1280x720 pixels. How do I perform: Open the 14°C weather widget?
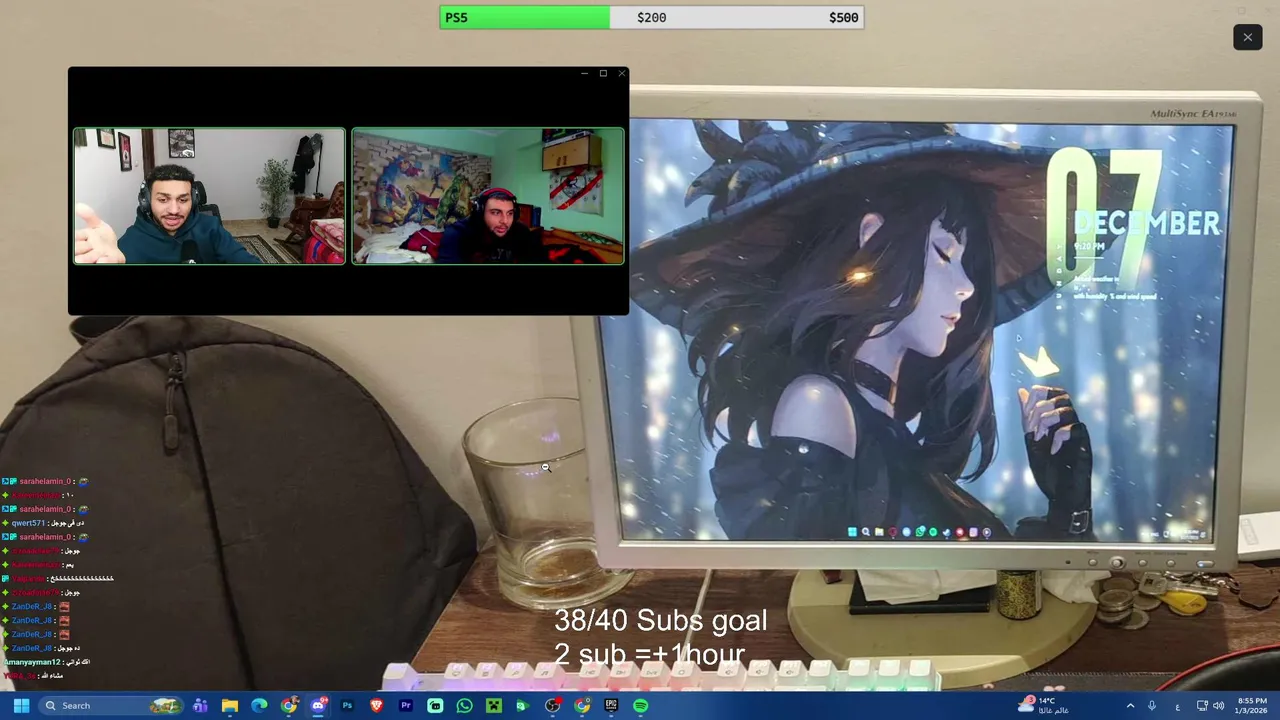pos(1044,706)
